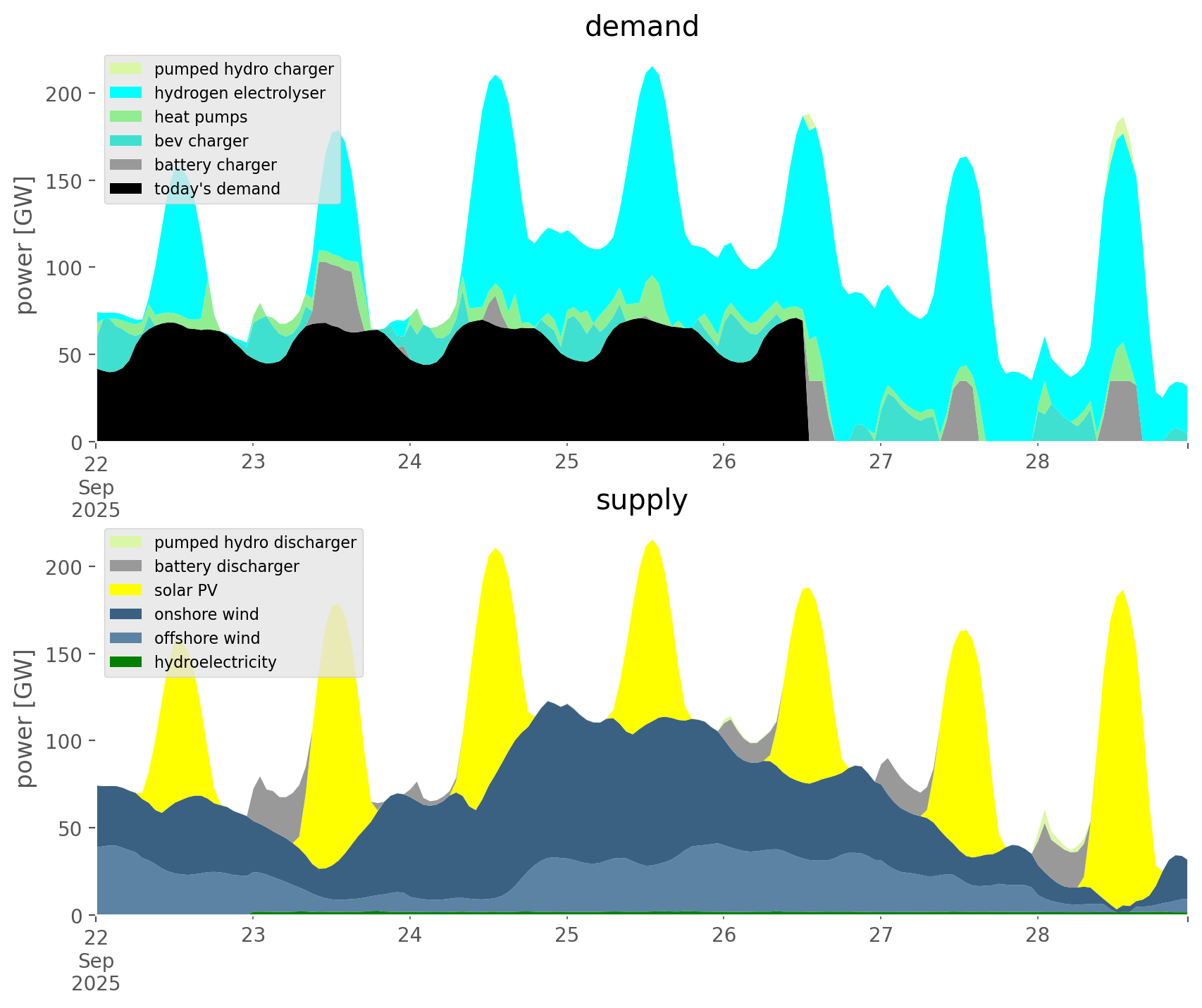Click the Sep 2025 label under demand chart

click(96, 499)
